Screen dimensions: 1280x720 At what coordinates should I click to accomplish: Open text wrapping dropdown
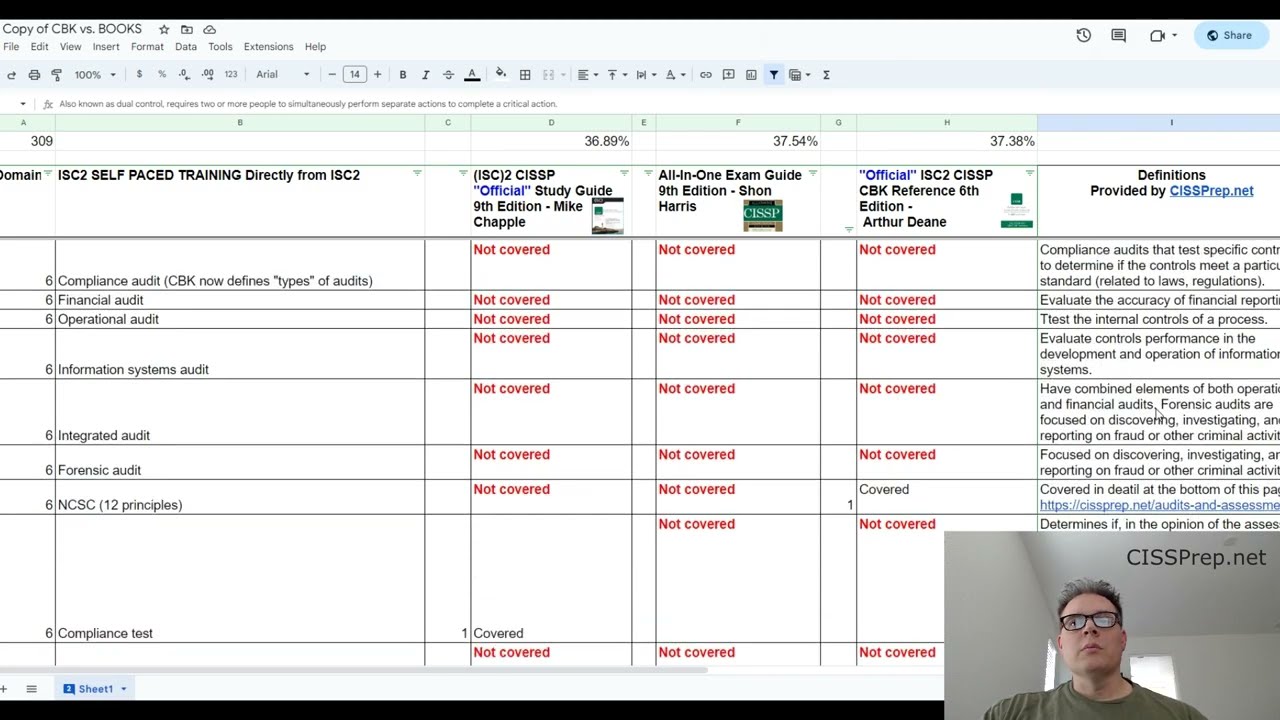click(x=645, y=75)
